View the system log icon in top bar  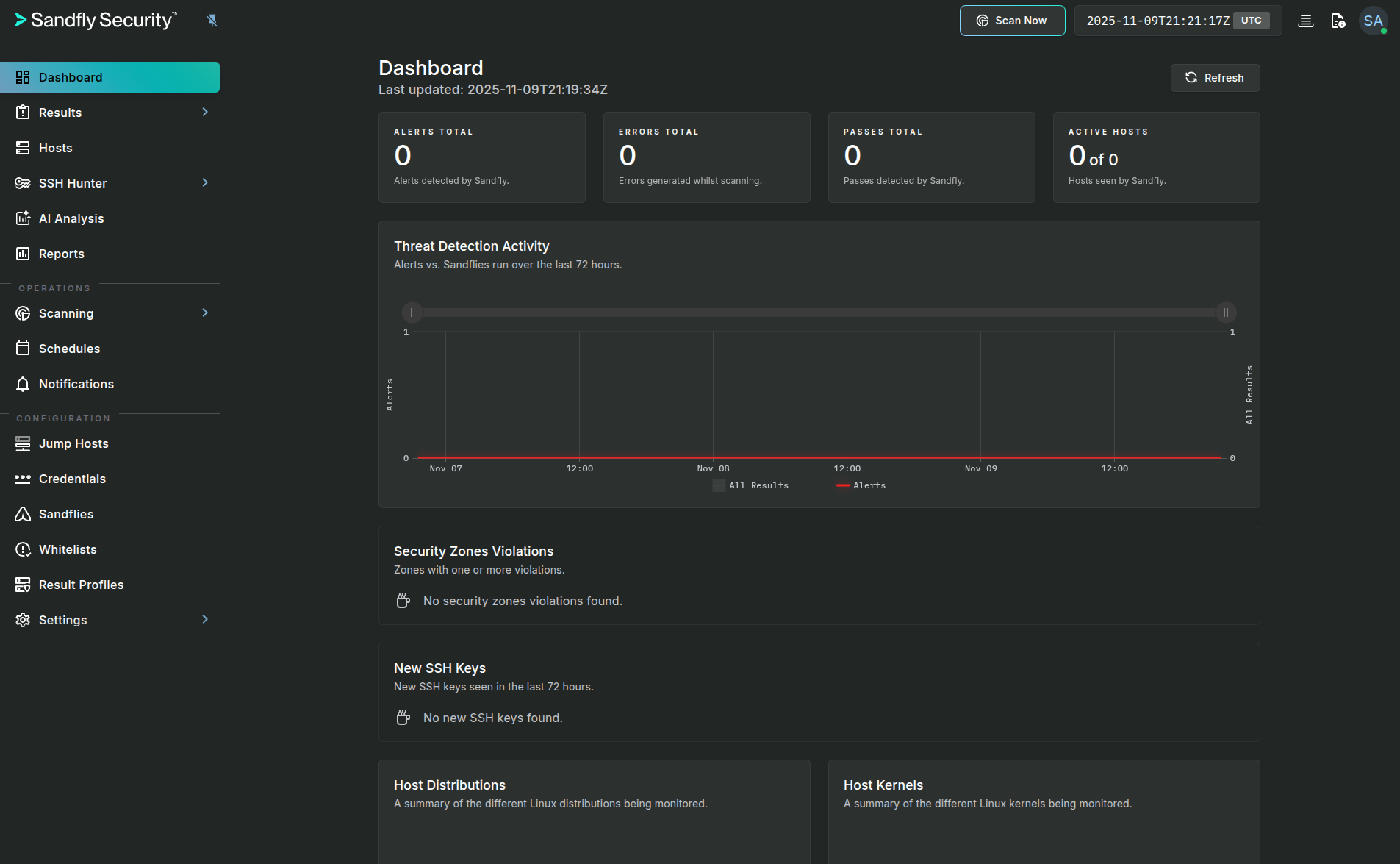pyautogui.click(x=1305, y=20)
